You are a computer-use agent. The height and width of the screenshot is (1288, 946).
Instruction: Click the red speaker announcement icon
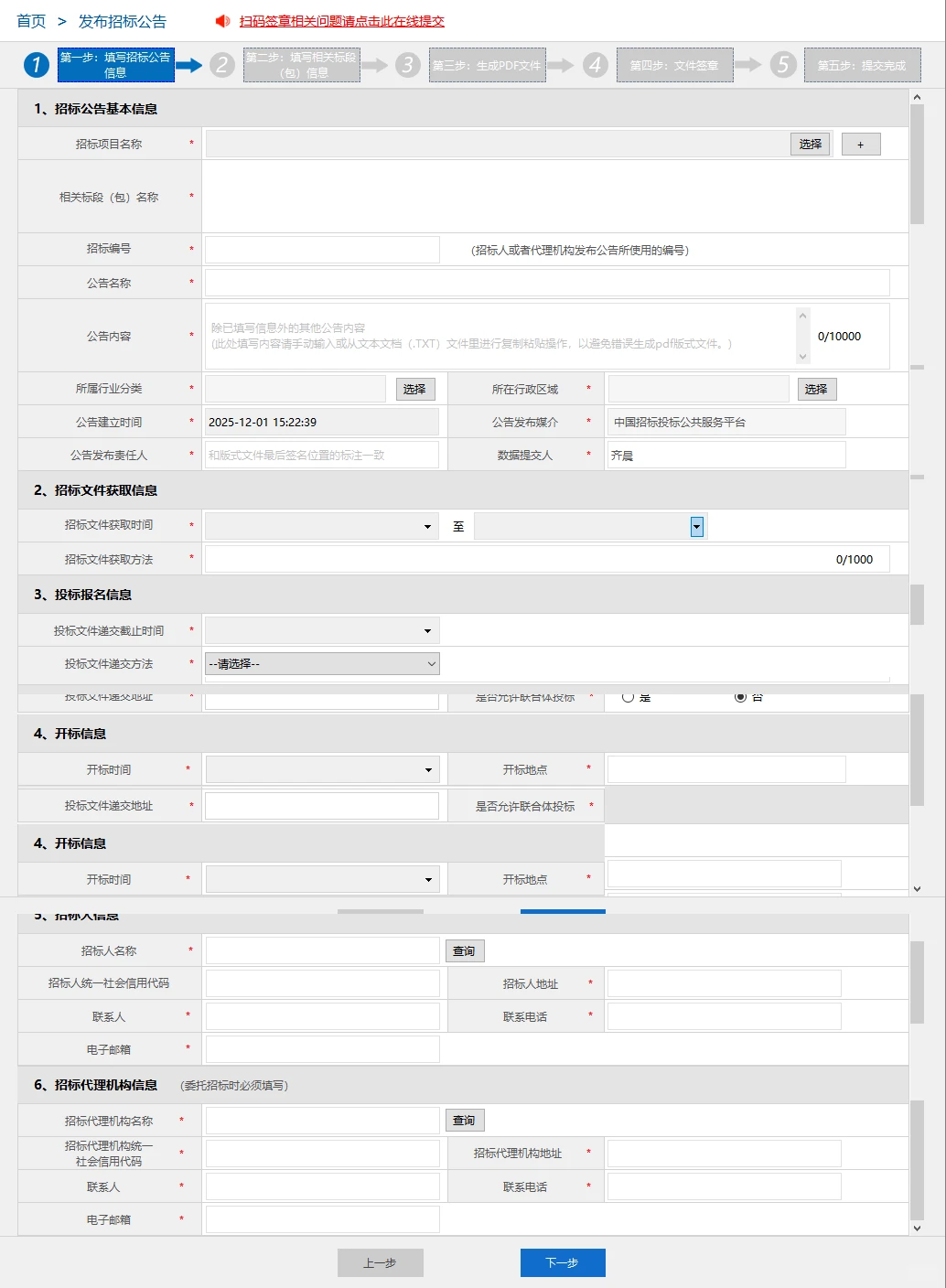[222, 21]
